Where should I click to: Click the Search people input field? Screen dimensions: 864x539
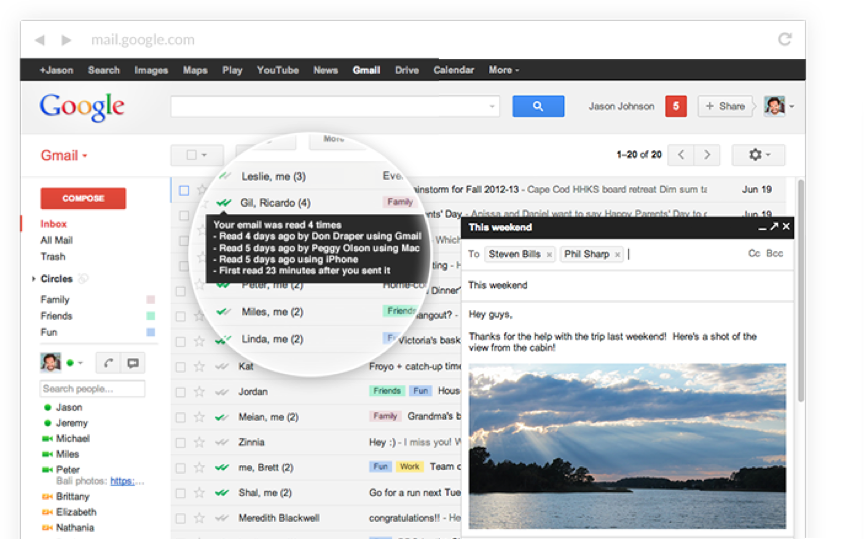point(92,388)
